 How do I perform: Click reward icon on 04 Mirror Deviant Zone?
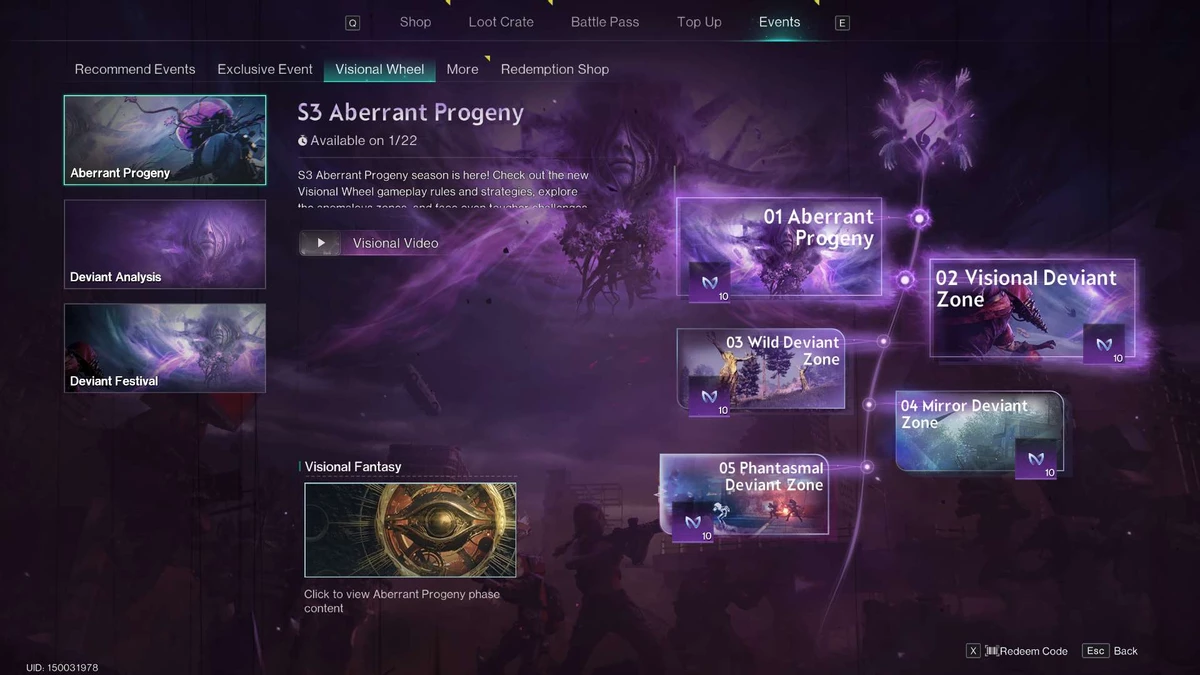[1036, 459]
